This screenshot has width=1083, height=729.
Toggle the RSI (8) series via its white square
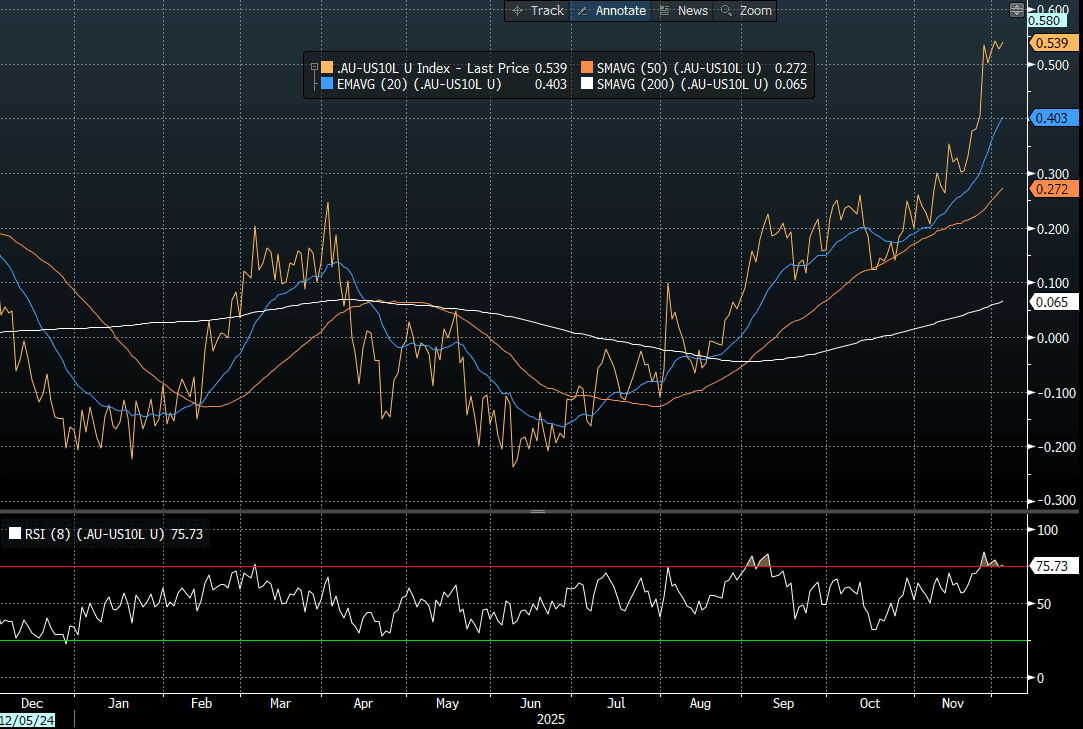pos(14,533)
